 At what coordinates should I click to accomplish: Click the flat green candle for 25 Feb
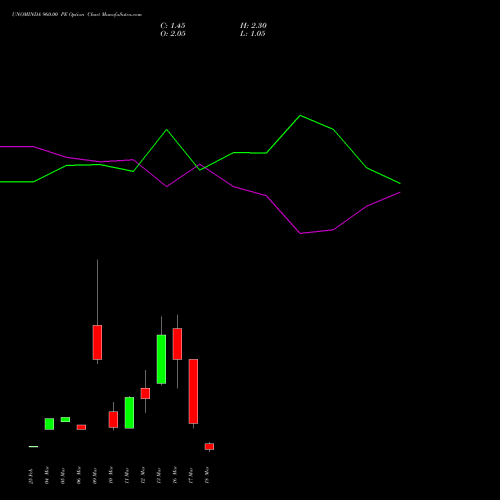(33, 447)
